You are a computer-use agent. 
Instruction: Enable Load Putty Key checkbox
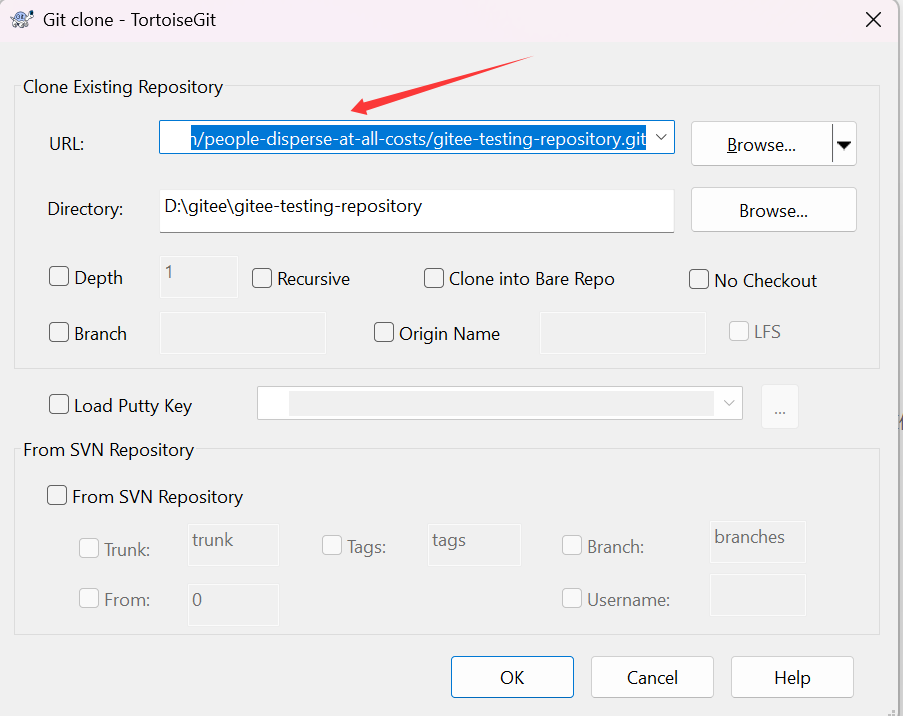tap(59, 404)
